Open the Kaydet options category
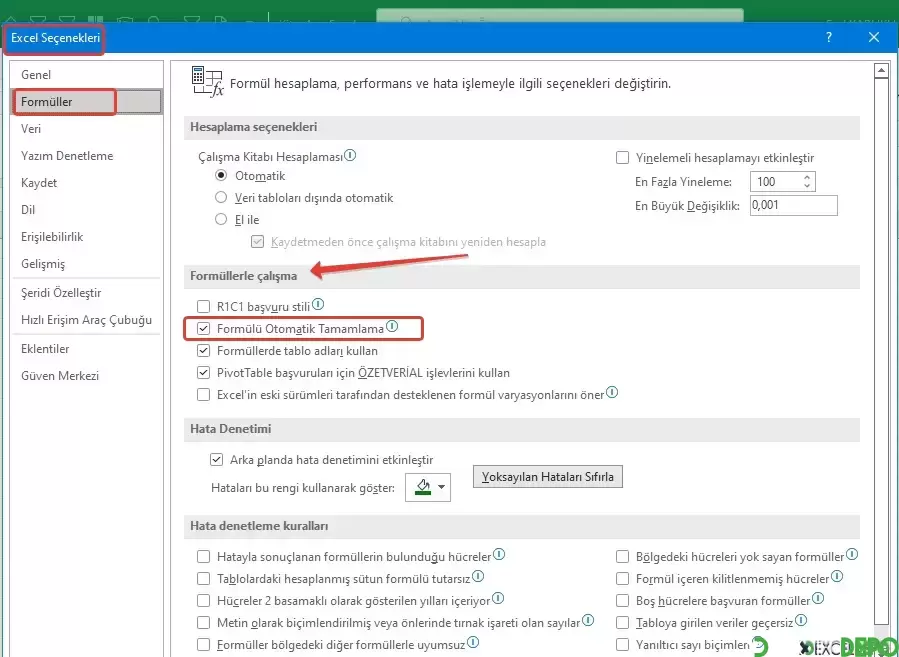This screenshot has height=657, width=899. coord(86,182)
